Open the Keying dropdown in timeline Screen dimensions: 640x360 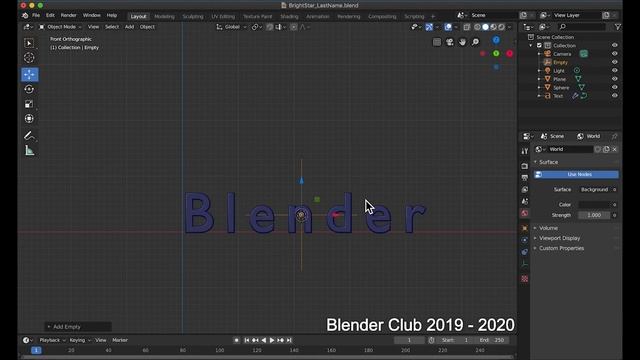click(80, 340)
